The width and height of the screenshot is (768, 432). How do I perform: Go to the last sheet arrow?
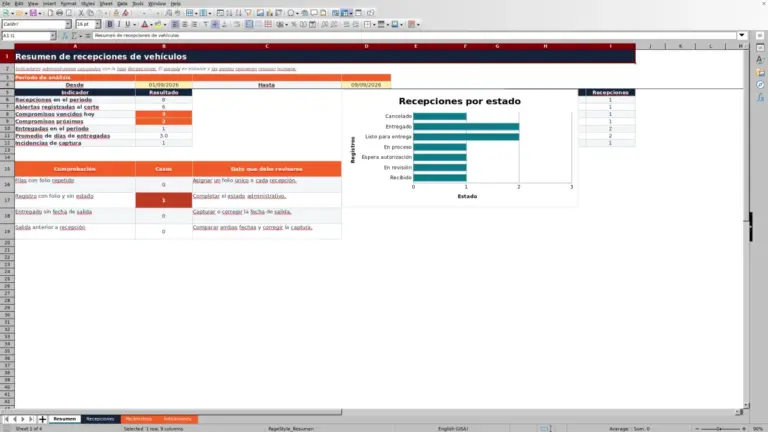click(31, 419)
